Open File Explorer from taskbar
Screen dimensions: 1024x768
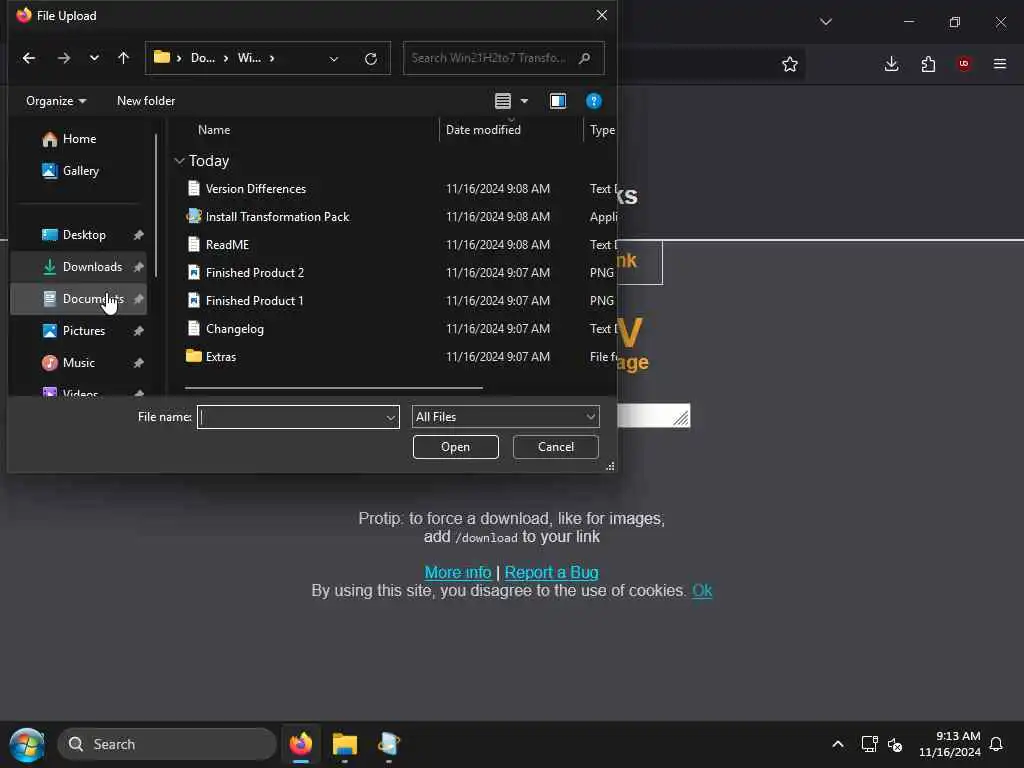[x=345, y=744]
